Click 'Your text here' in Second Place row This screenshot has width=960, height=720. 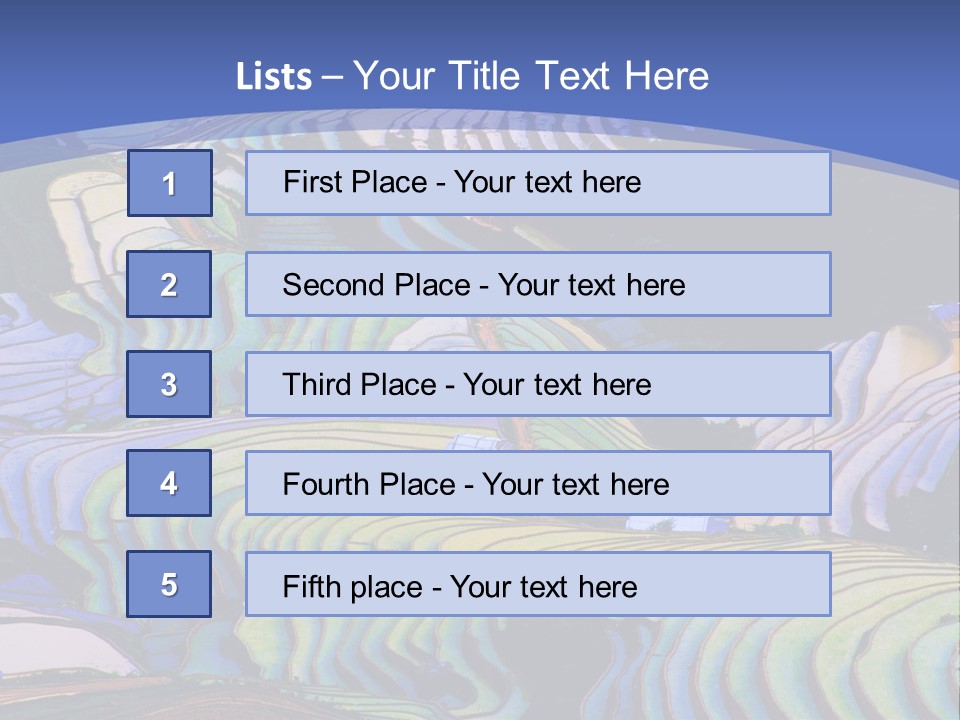(591, 285)
